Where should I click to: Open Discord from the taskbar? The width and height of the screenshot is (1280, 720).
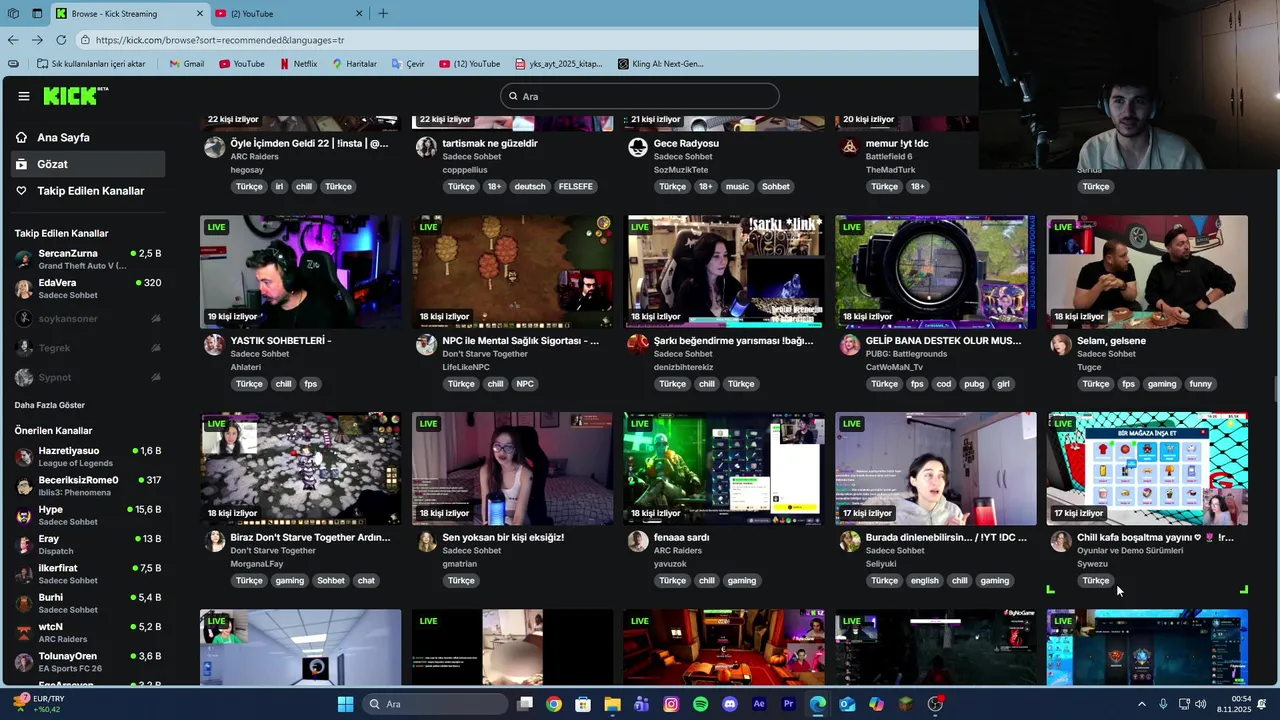tap(729, 704)
